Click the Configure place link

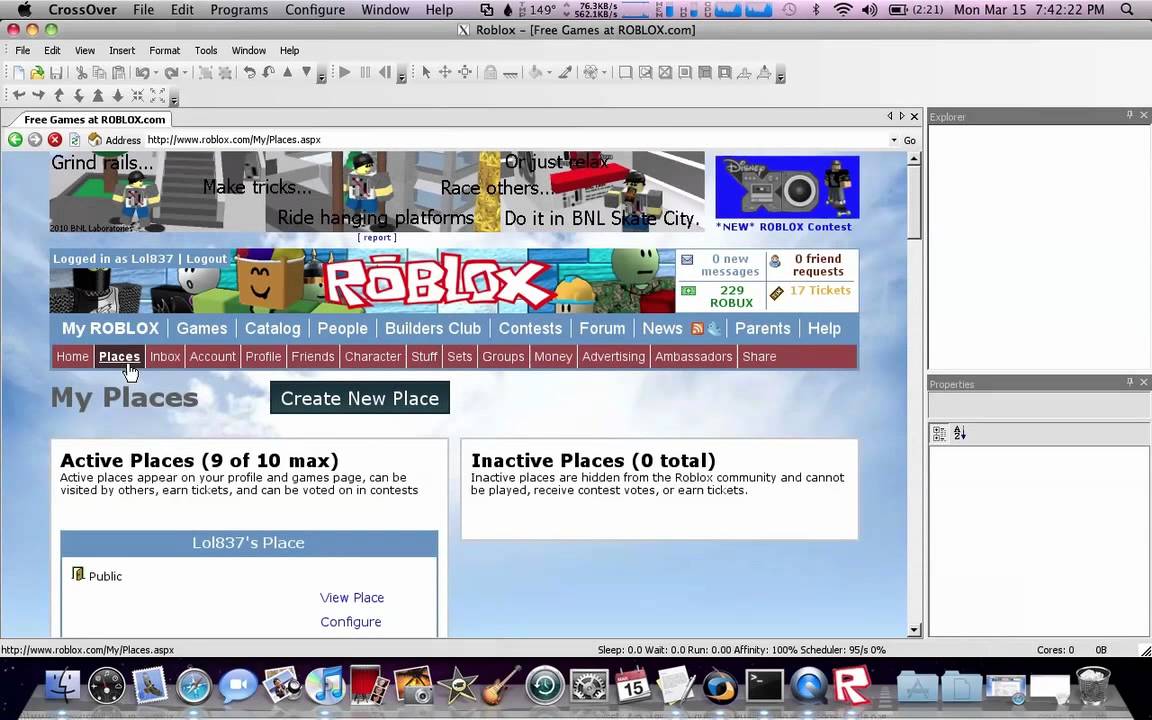pyautogui.click(x=350, y=622)
